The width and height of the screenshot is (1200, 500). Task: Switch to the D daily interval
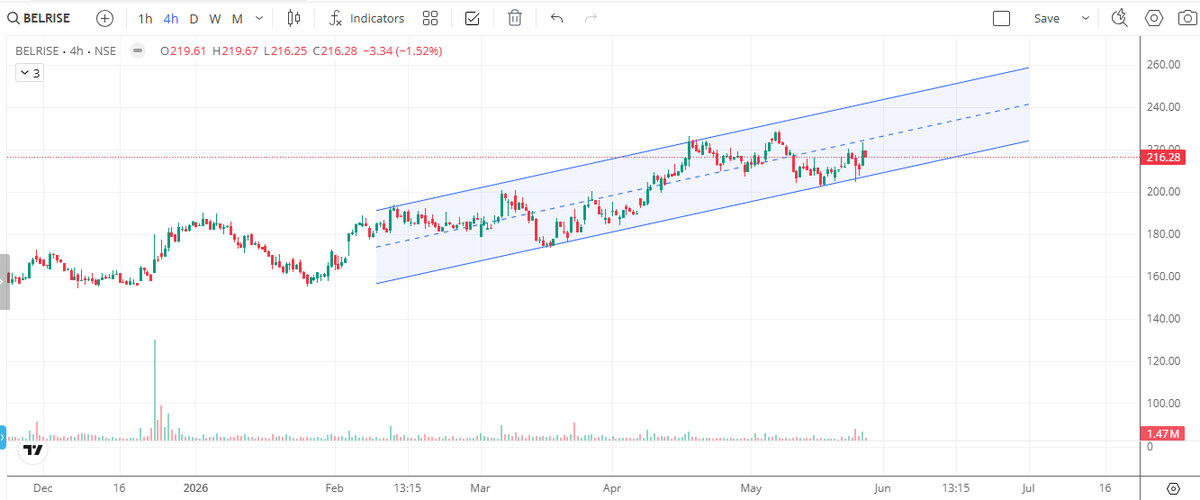click(x=193, y=18)
